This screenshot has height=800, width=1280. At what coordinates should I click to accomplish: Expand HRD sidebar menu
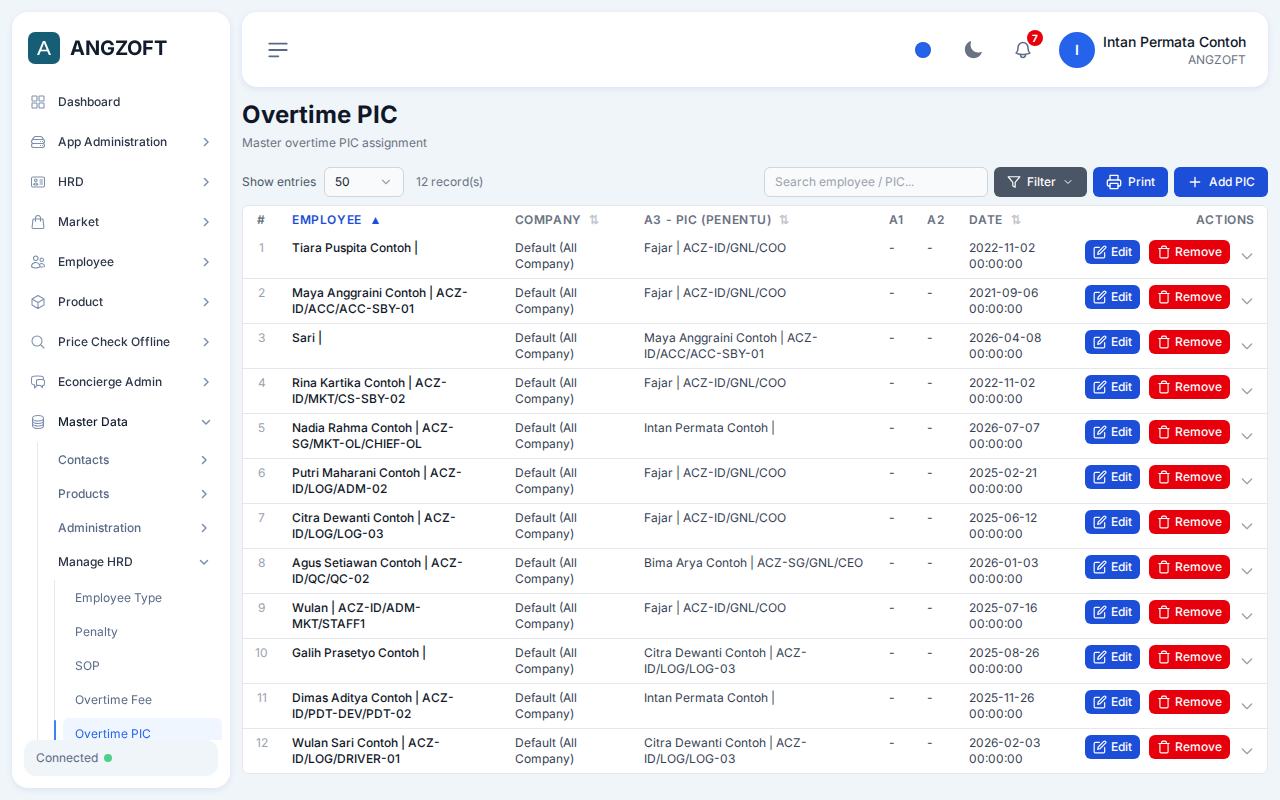[121, 182]
